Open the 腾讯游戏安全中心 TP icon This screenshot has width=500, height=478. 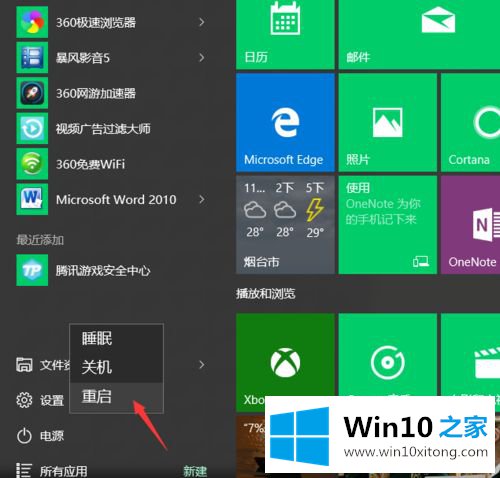tap(32, 270)
